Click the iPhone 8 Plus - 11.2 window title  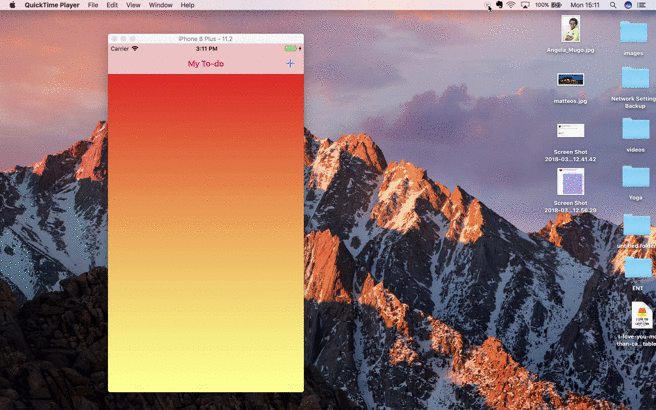click(x=205, y=38)
